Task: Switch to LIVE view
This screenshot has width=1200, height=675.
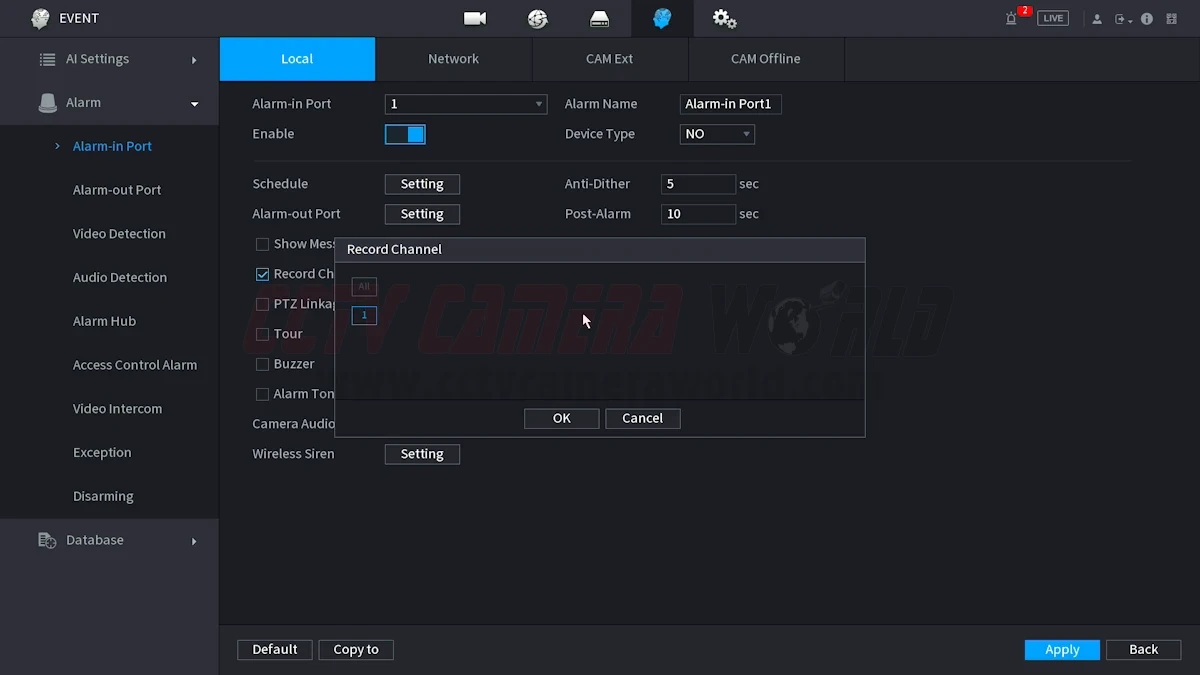Action: (x=1052, y=19)
